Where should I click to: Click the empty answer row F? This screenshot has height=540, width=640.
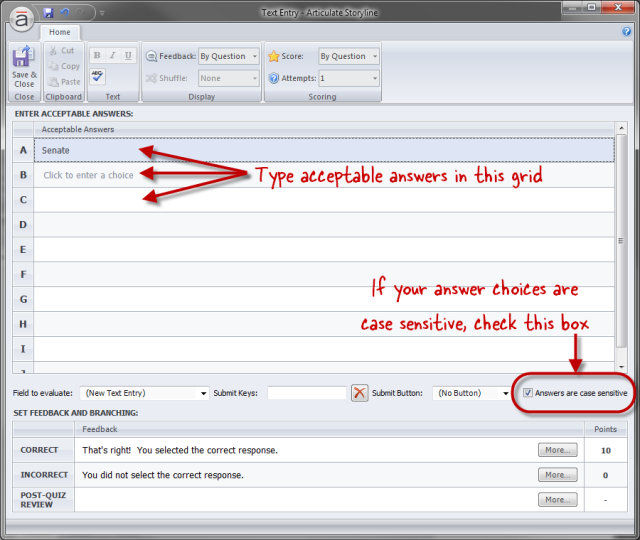pos(324,275)
